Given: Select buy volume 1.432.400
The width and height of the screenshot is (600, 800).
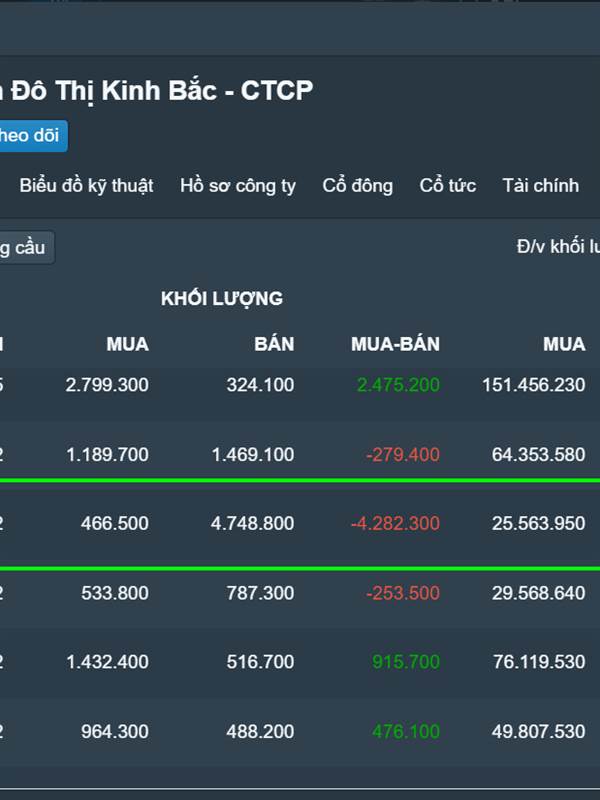Looking at the screenshot, I should (107, 662).
